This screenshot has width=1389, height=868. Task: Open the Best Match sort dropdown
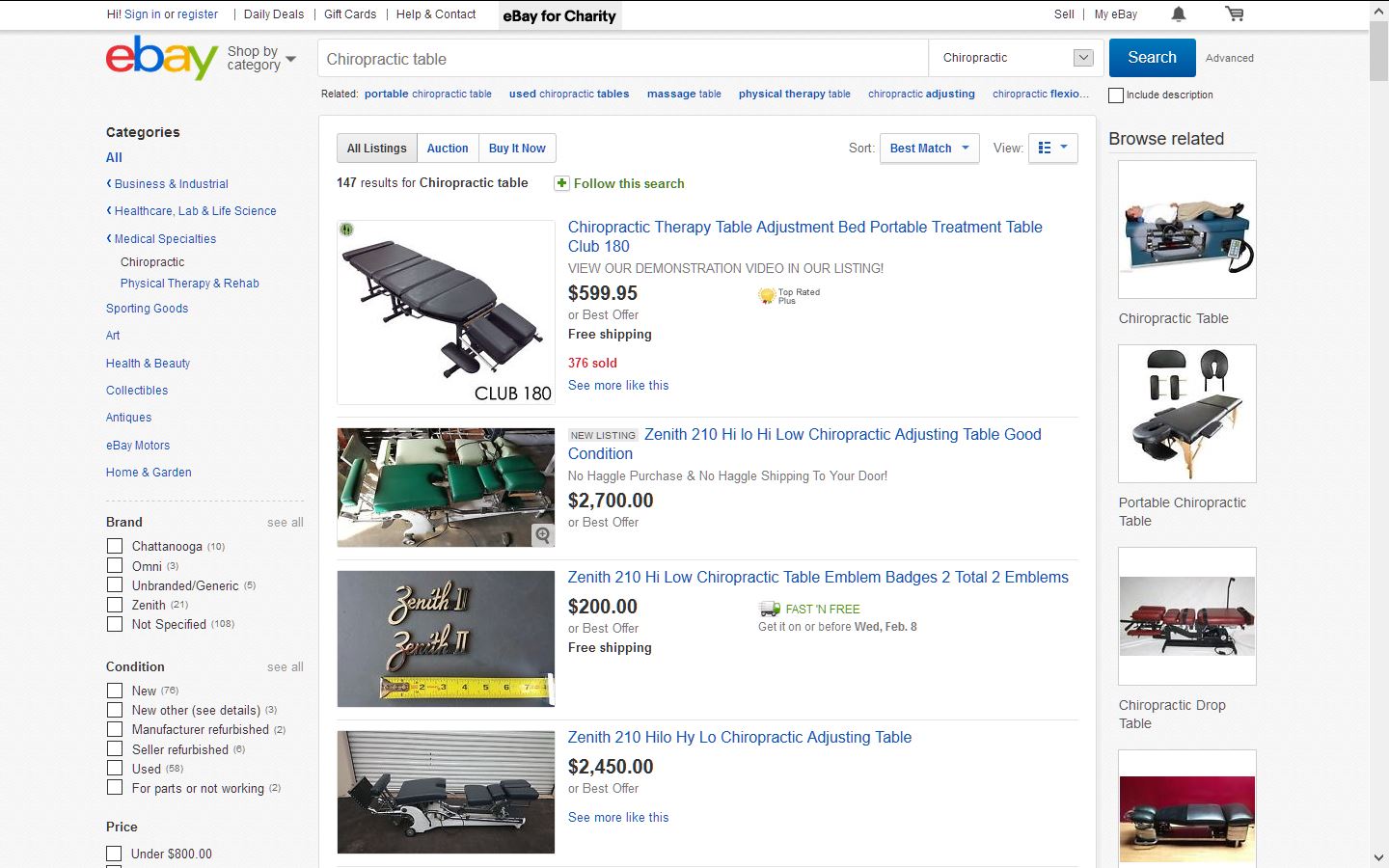(x=930, y=148)
